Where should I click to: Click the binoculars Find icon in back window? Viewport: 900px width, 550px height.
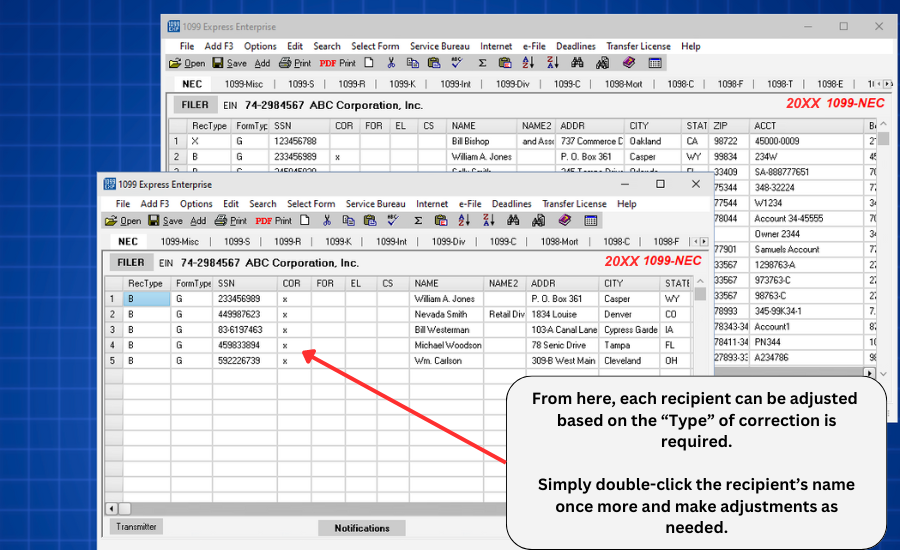[x=576, y=63]
